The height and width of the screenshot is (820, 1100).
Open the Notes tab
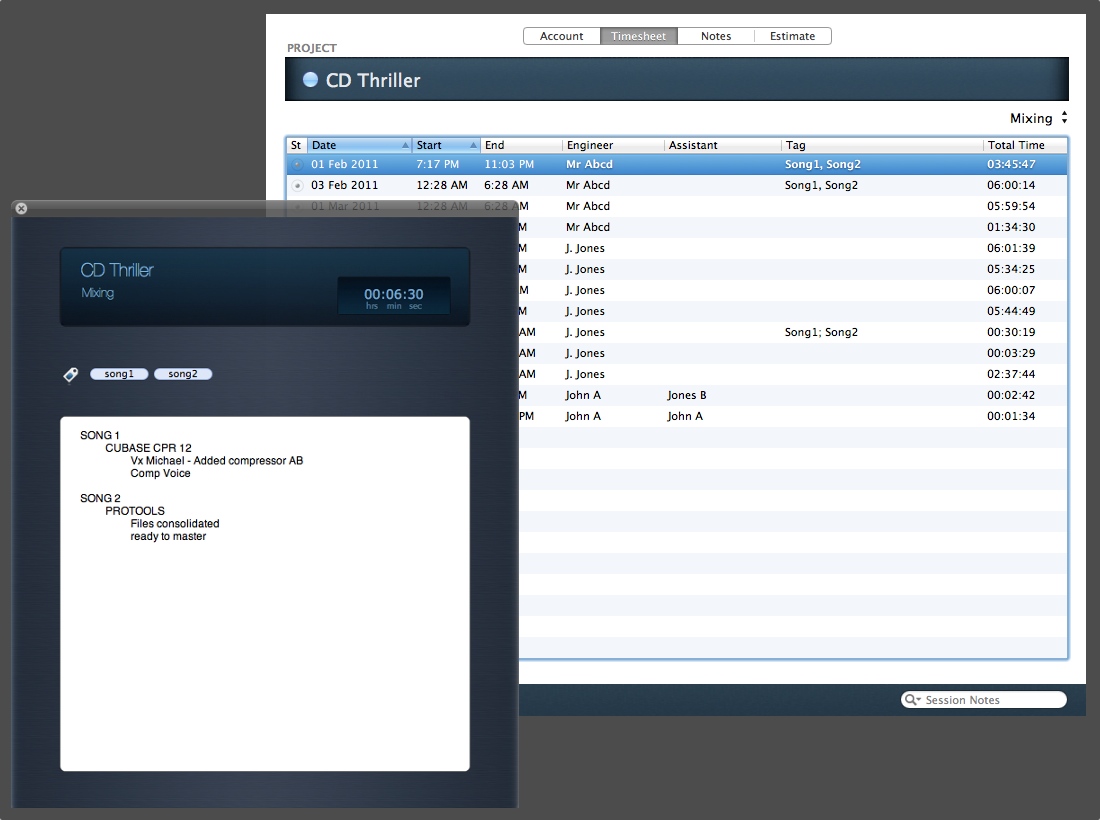[x=715, y=36]
